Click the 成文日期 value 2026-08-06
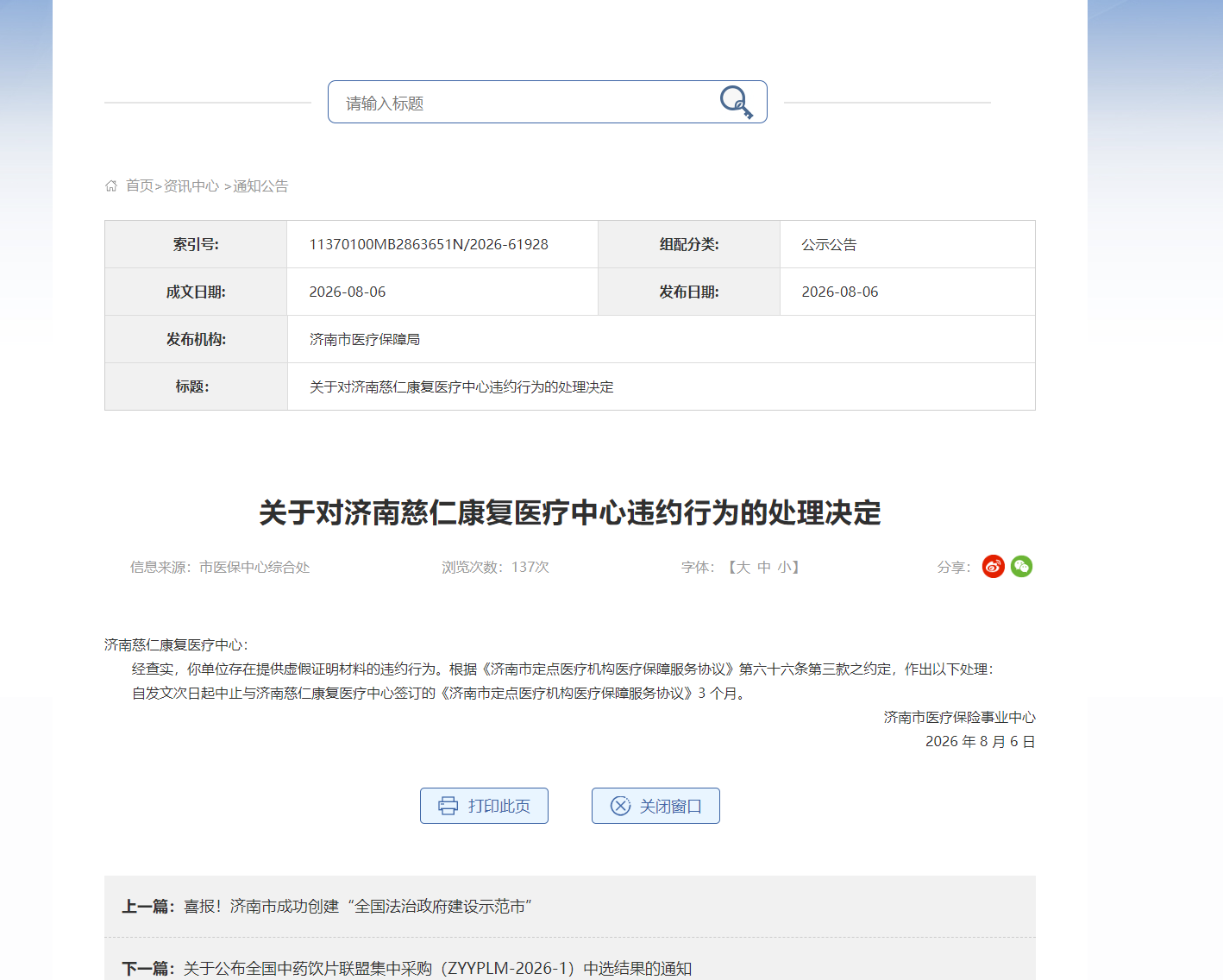The image size is (1223, 980). click(348, 292)
